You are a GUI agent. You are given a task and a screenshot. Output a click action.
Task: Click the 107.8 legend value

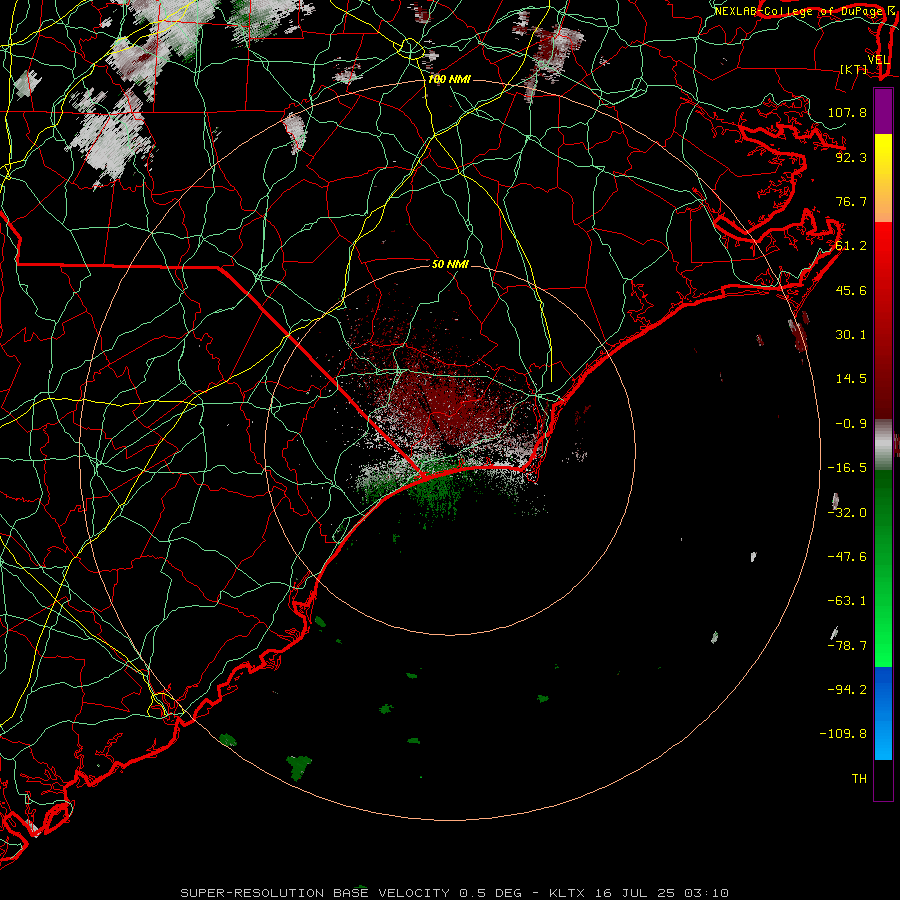coord(847,112)
